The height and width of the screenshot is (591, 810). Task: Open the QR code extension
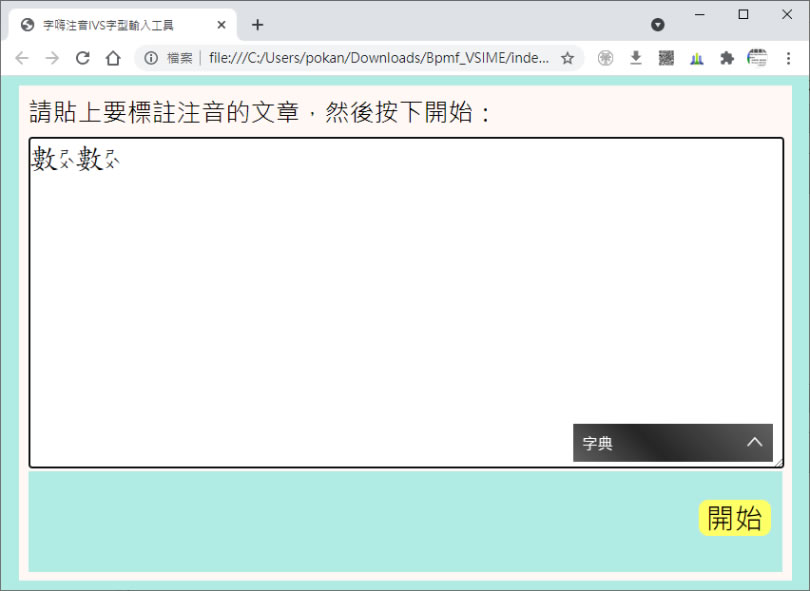pos(666,58)
